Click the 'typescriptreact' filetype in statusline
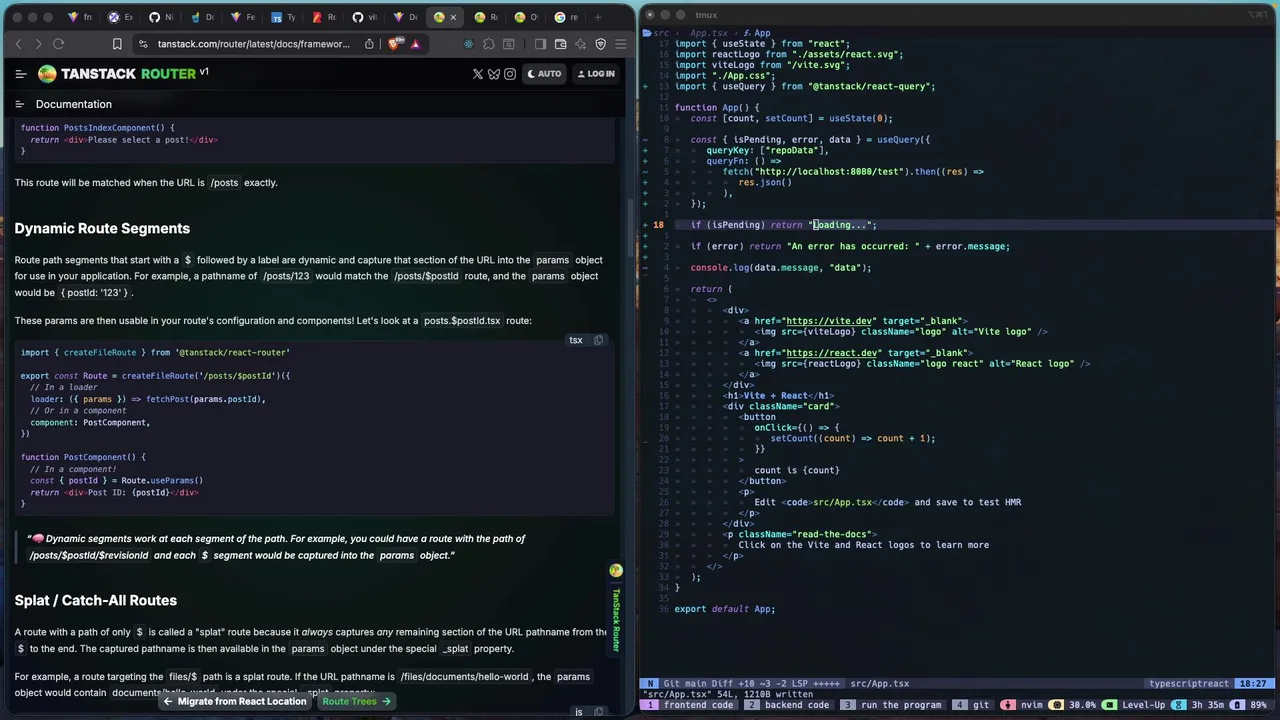 tap(1189, 684)
